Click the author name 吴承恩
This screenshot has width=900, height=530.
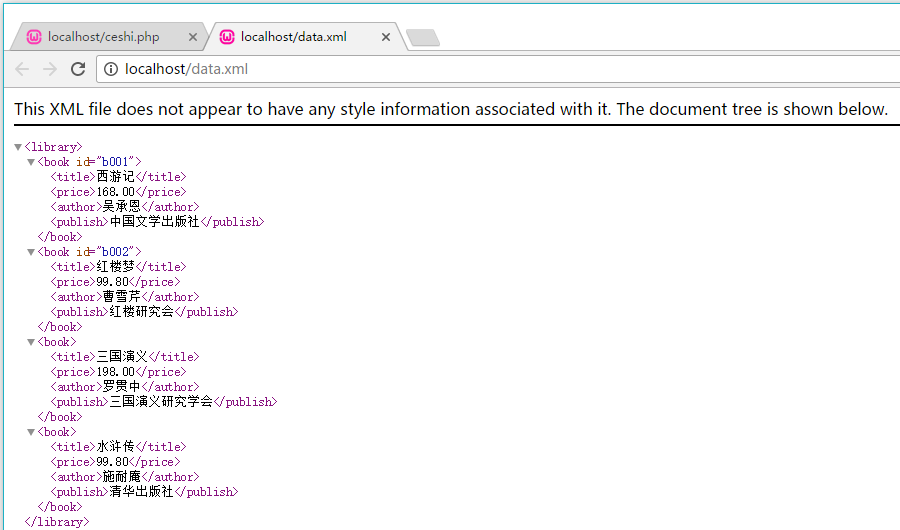(122, 207)
